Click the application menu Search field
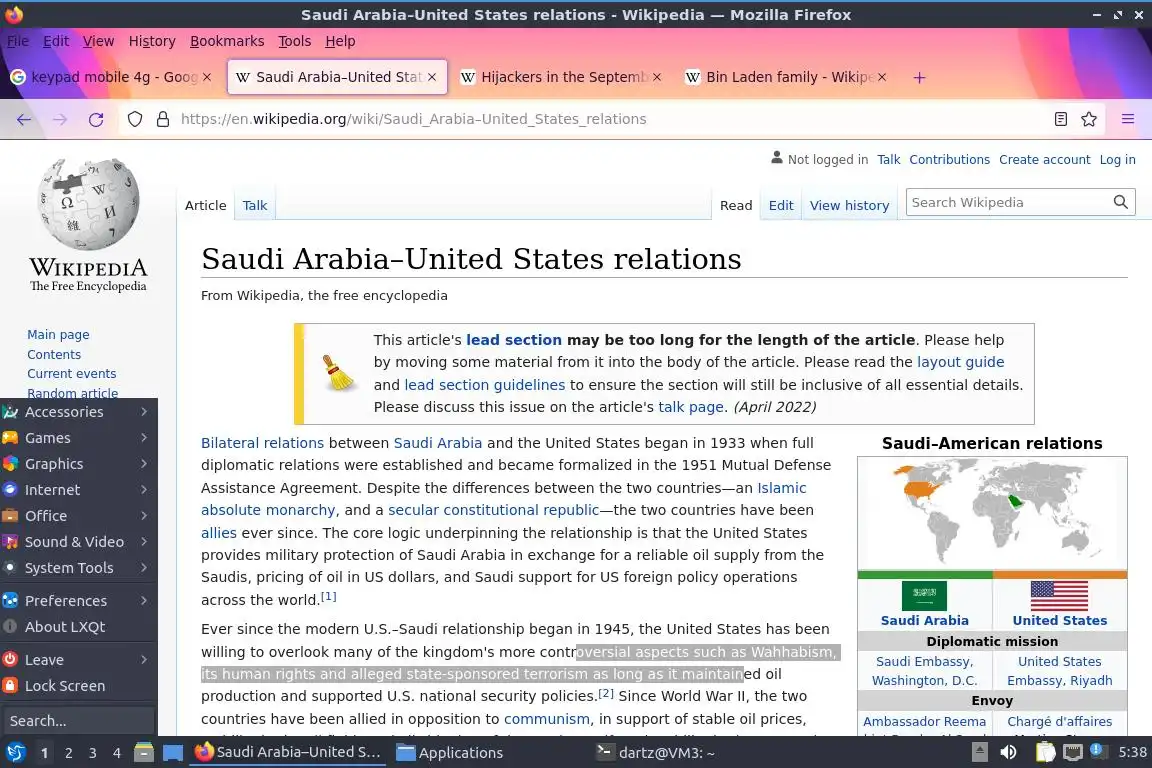This screenshot has width=1152, height=768. (x=79, y=721)
